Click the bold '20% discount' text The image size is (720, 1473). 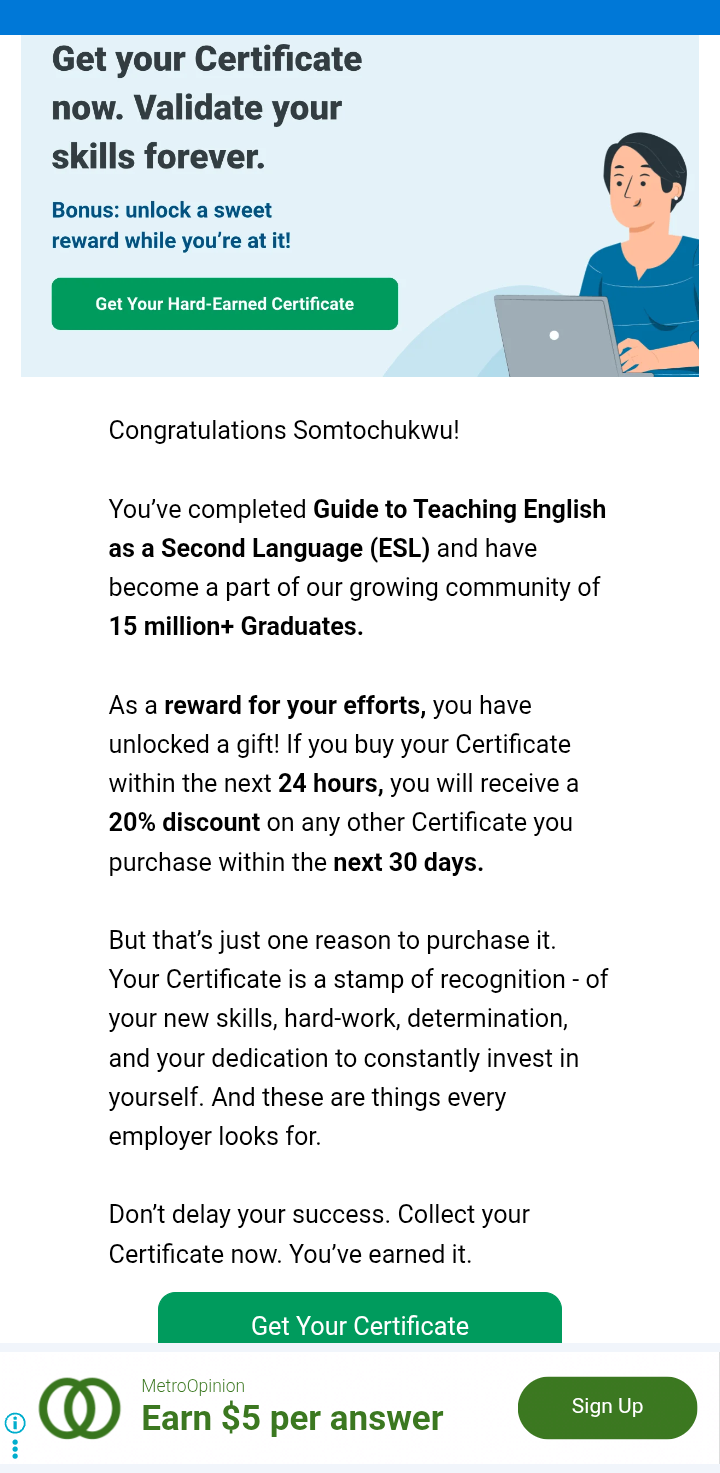point(184,823)
